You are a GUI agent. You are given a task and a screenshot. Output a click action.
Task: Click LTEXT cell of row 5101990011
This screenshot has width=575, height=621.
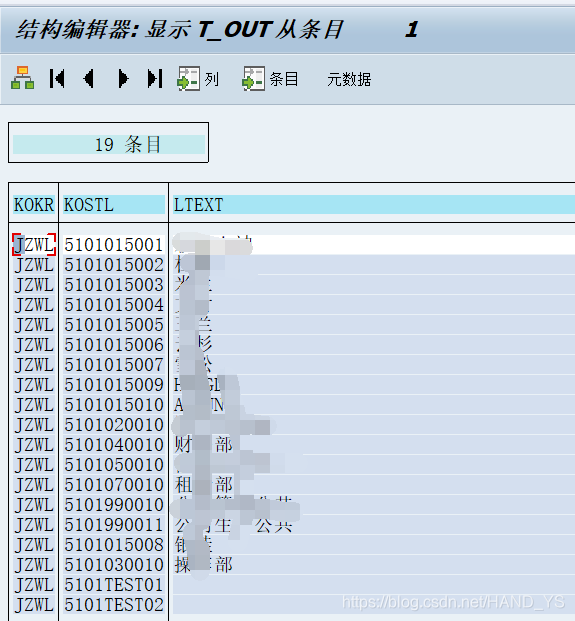coord(374,525)
